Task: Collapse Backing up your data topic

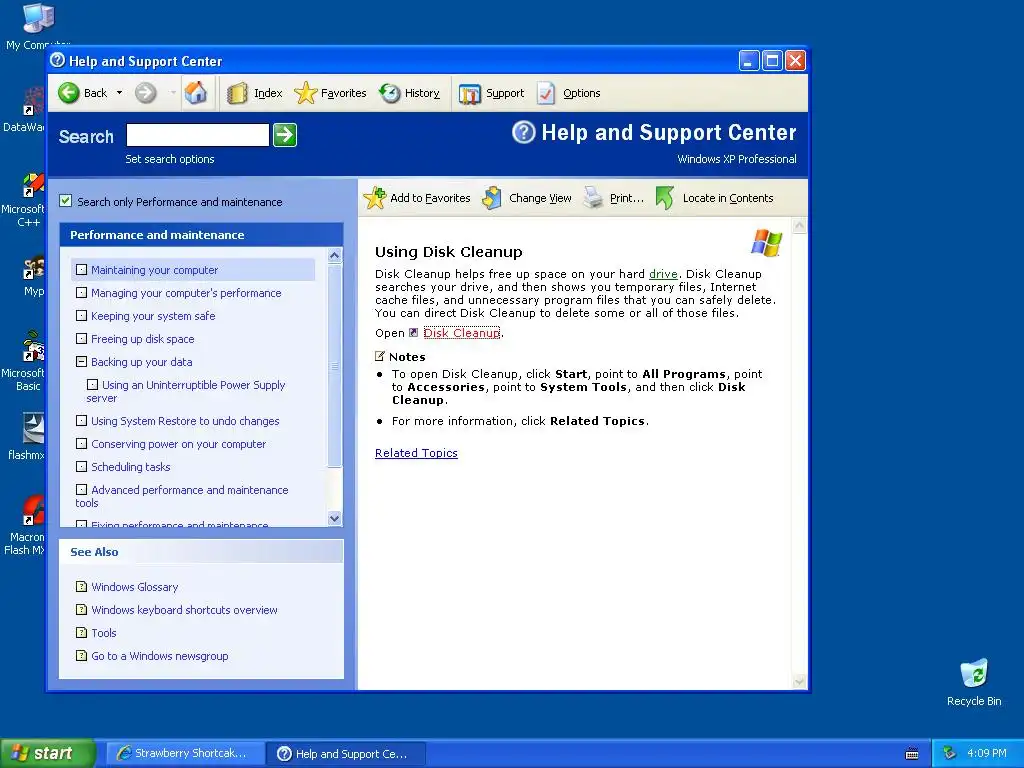Action: (x=82, y=361)
